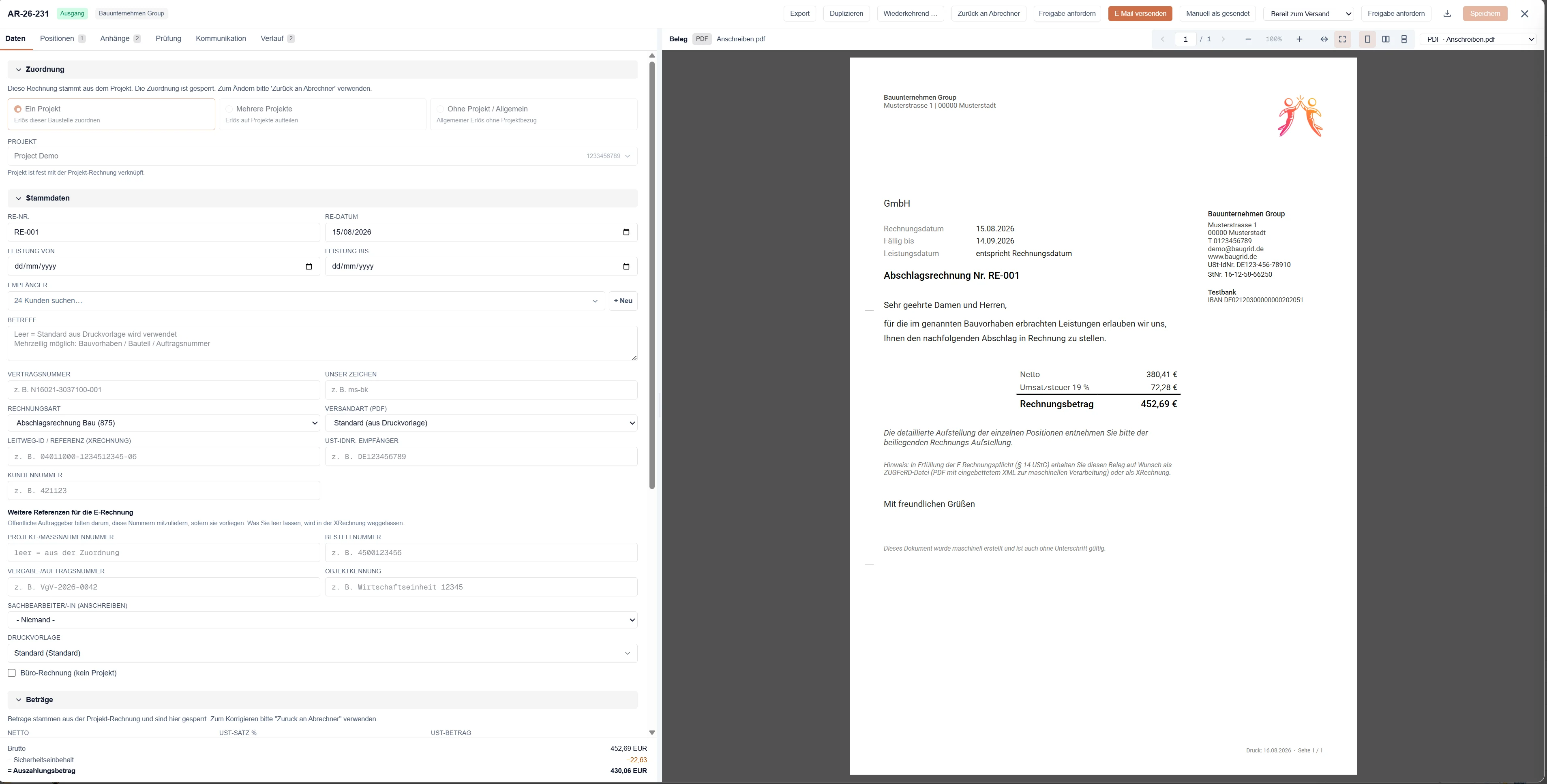Fit the whole page in the preview
This screenshot has height=784, width=1547.
pos(1343,39)
